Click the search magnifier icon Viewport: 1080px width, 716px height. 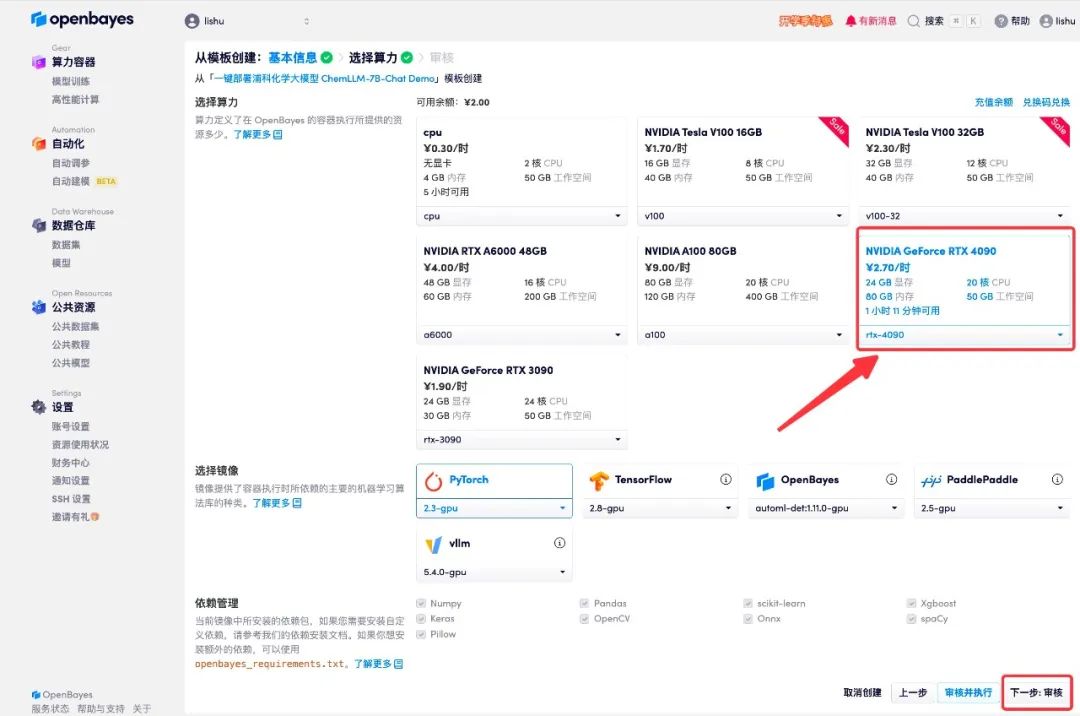coord(913,21)
